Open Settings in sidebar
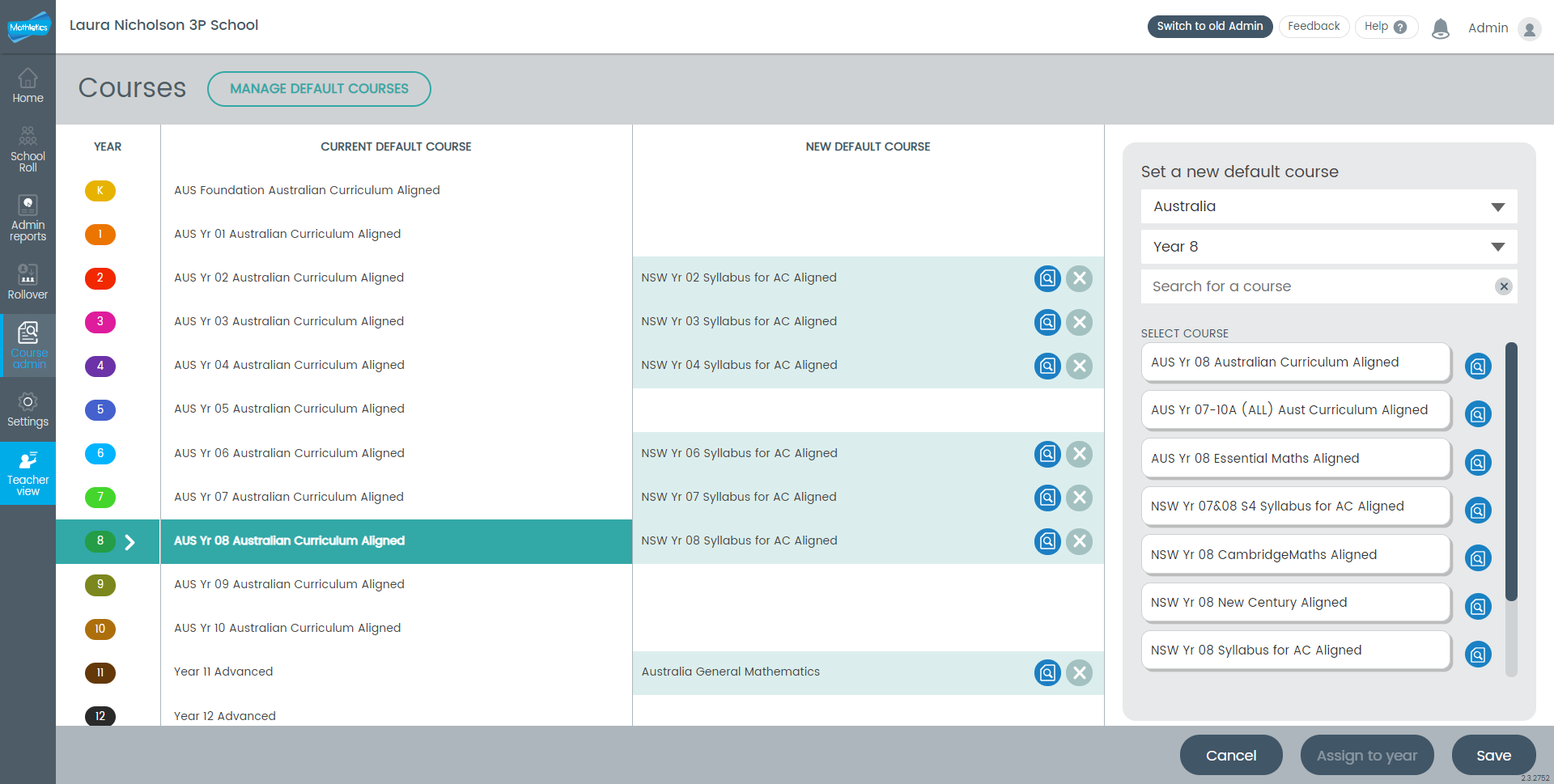The width and height of the screenshot is (1554, 784). [28, 410]
